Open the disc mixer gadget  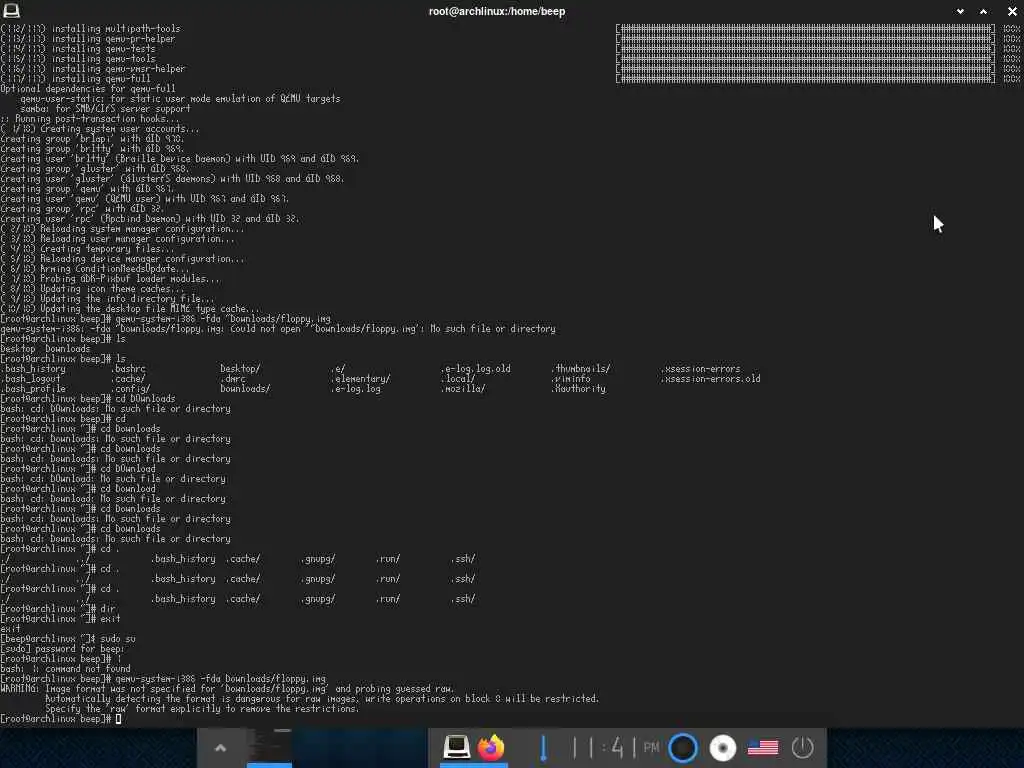722,748
